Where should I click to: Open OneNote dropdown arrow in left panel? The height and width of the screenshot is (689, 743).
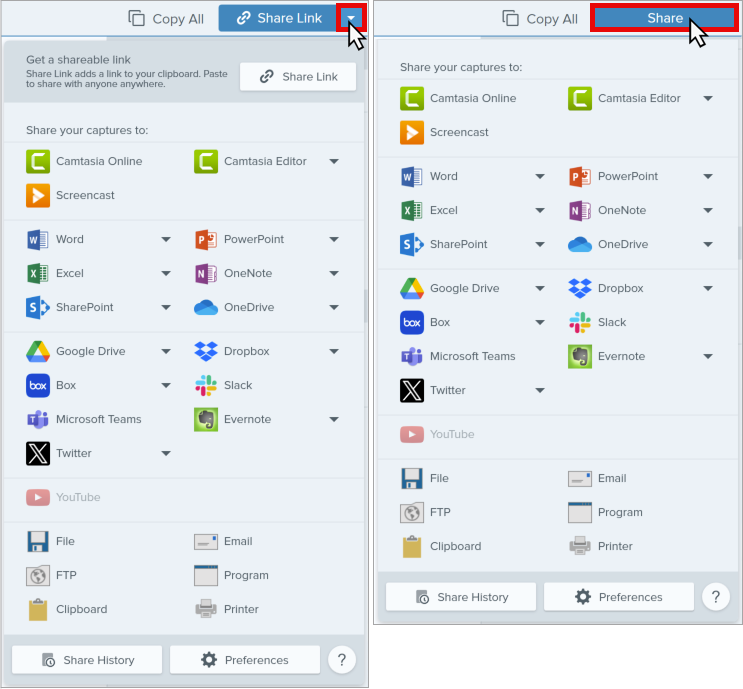pos(334,273)
